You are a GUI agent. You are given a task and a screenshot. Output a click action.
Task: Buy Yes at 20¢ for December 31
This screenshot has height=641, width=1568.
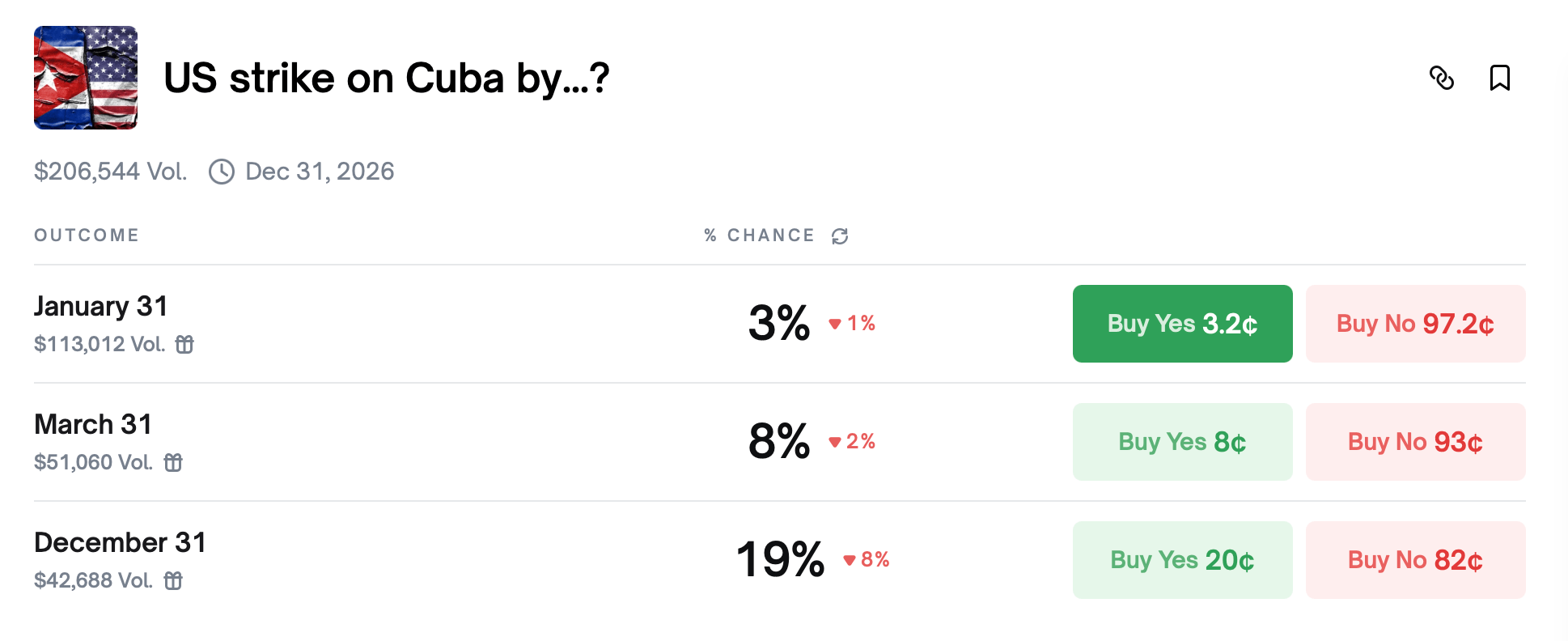click(1182, 560)
